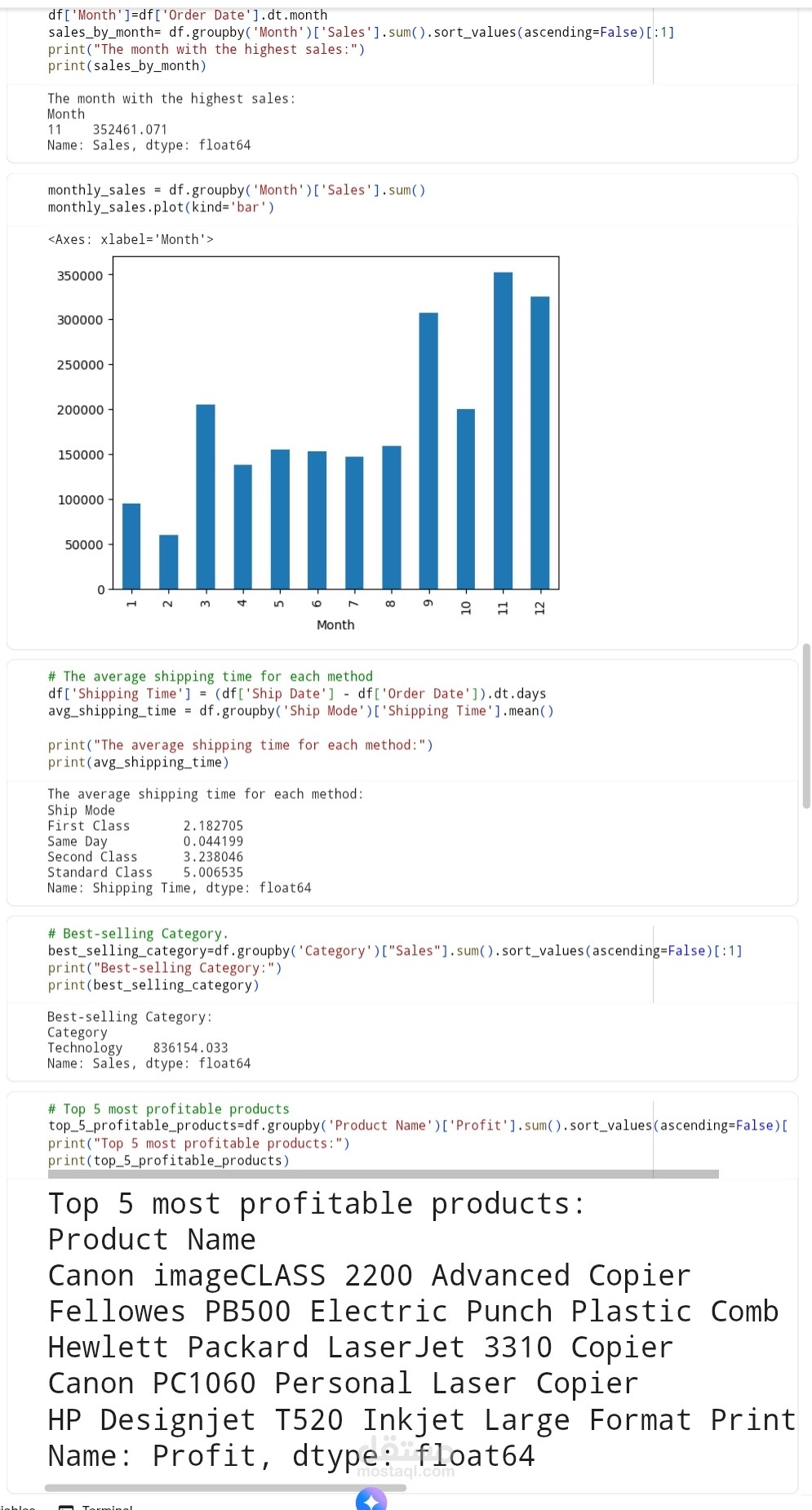Image resolution: width=812 pixels, height=1510 pixels.
Task: Click the tallest bar, for month 11
Action: pyautogui.click(x=504, y=431)
